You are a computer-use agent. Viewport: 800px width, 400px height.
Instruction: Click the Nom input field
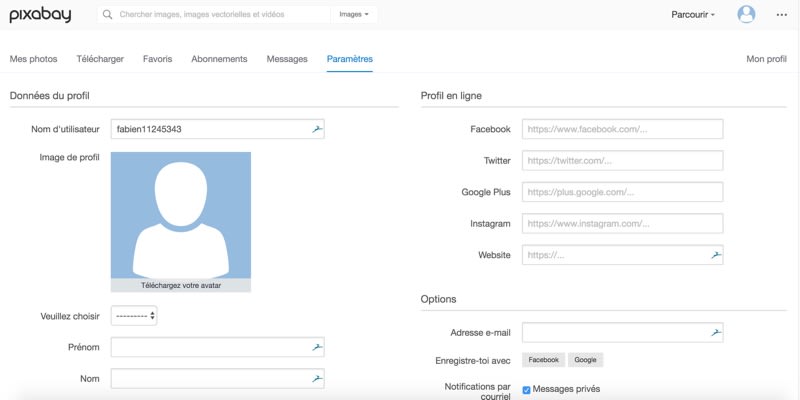click(x=217, y=379)
